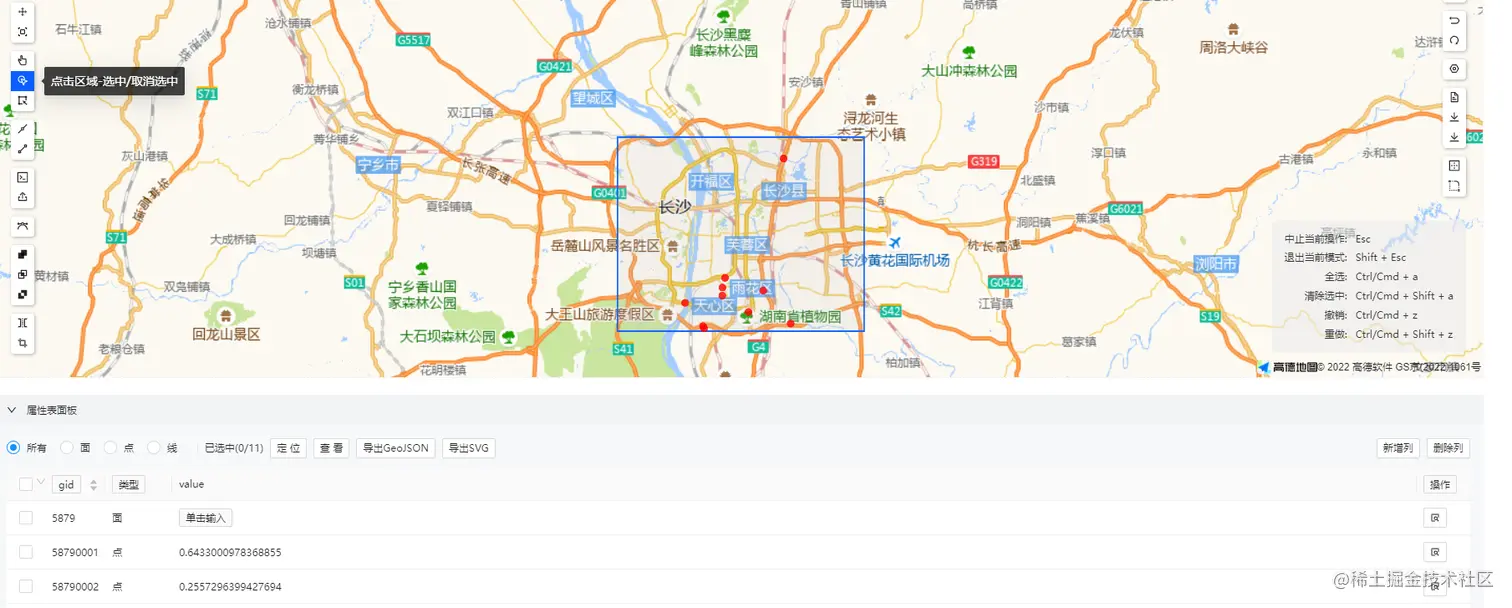This screenshot has height=608, width=1512.
Task: Open the console terminal icon
Action: [x=22, y=177]
